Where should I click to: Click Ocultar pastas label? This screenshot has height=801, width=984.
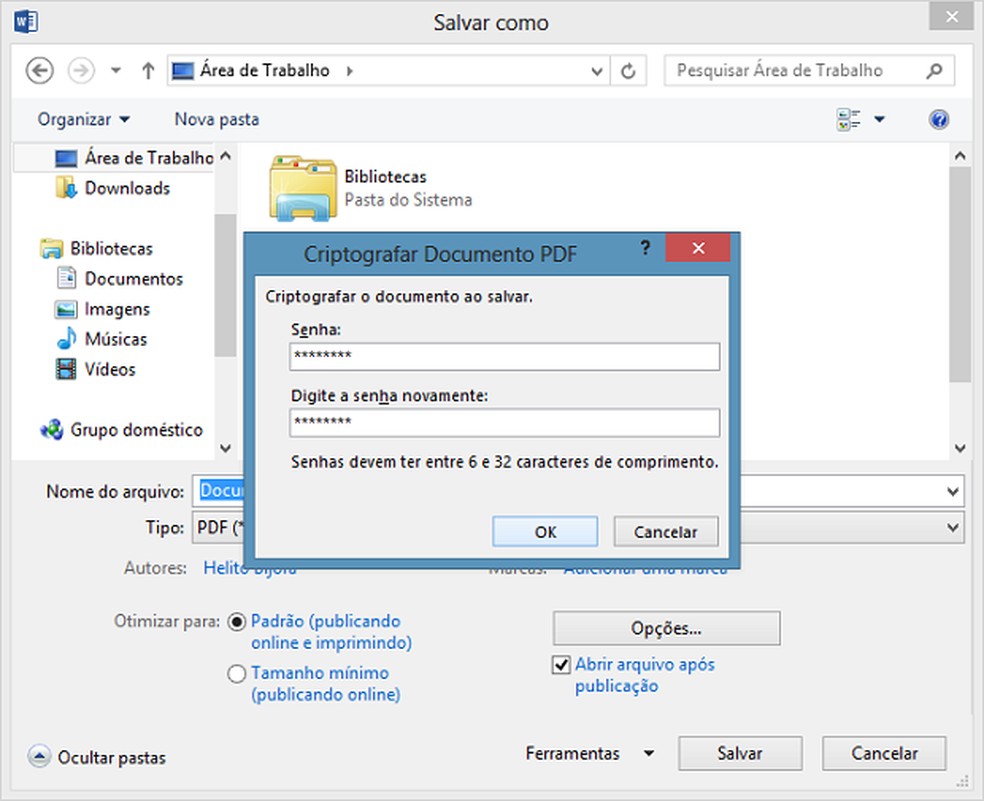(x=112, y=757)
